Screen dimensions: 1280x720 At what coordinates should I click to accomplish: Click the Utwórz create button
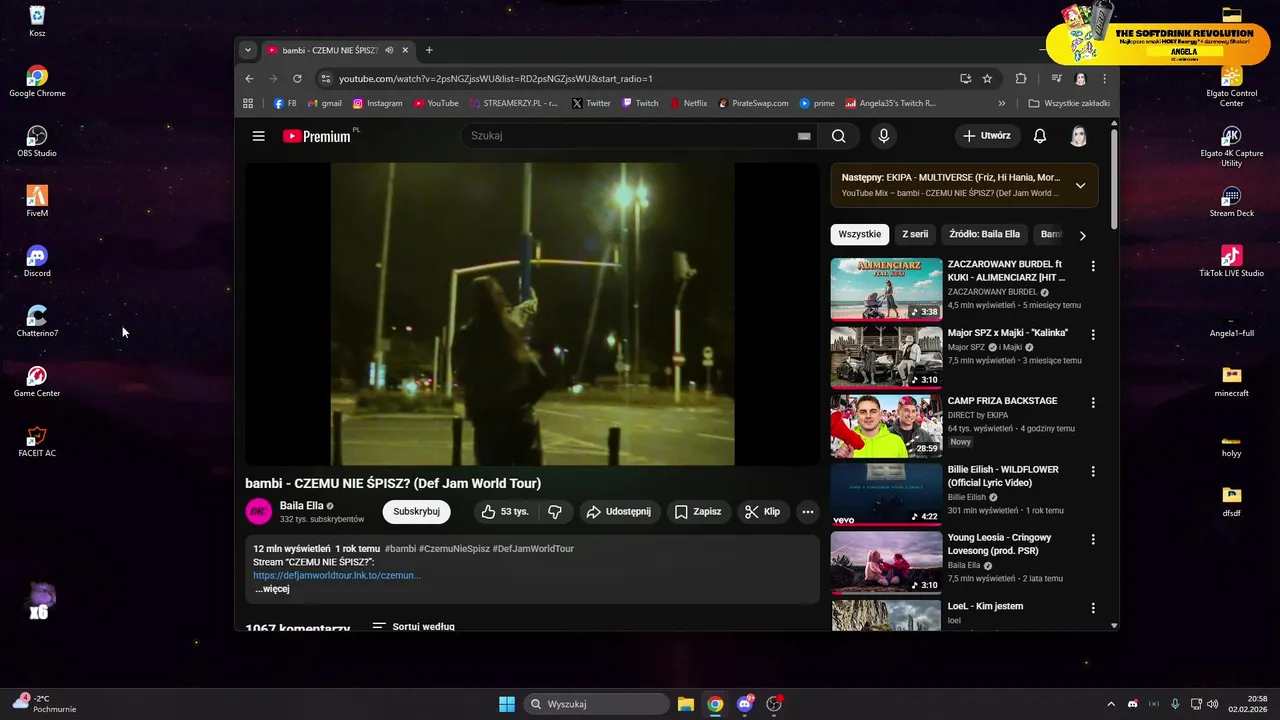pos(986,136)
